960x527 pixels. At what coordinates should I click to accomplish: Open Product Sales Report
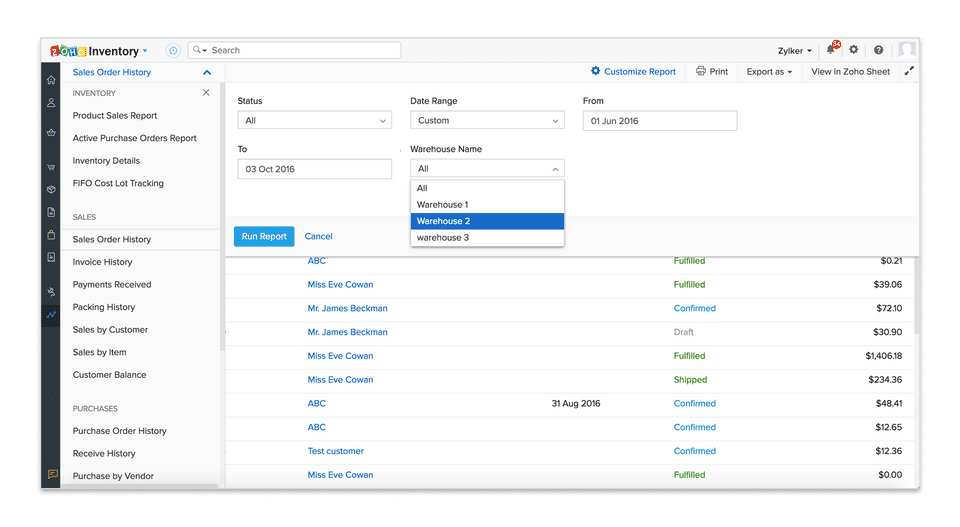pyautogui.click(x=115, y=116)
